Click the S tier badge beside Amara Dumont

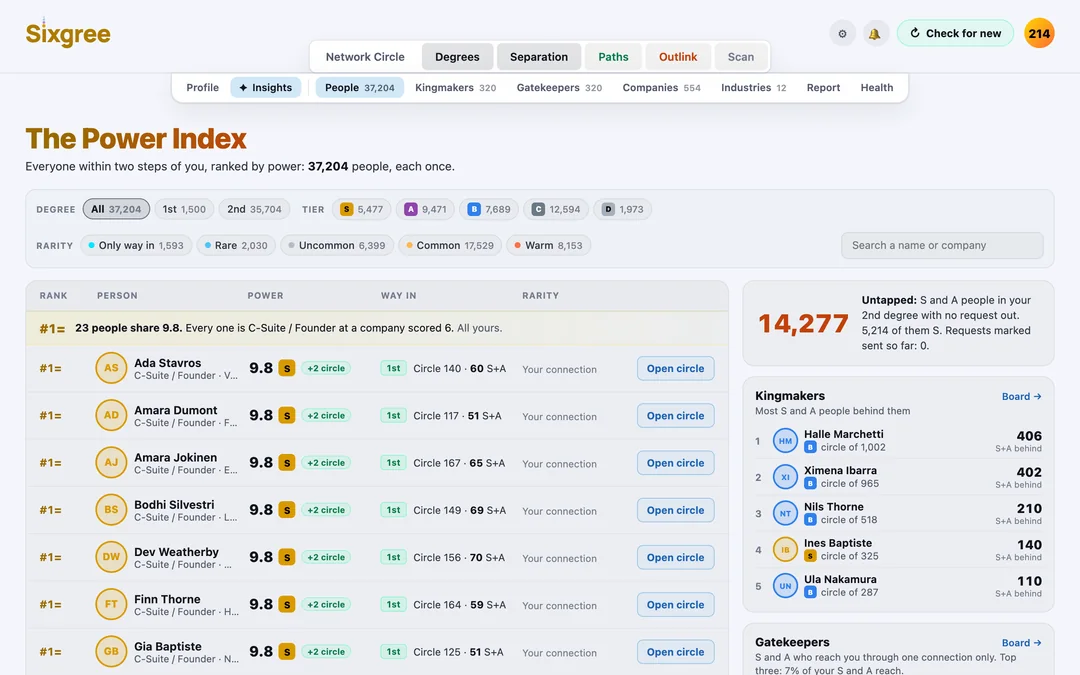click(287, 415)
